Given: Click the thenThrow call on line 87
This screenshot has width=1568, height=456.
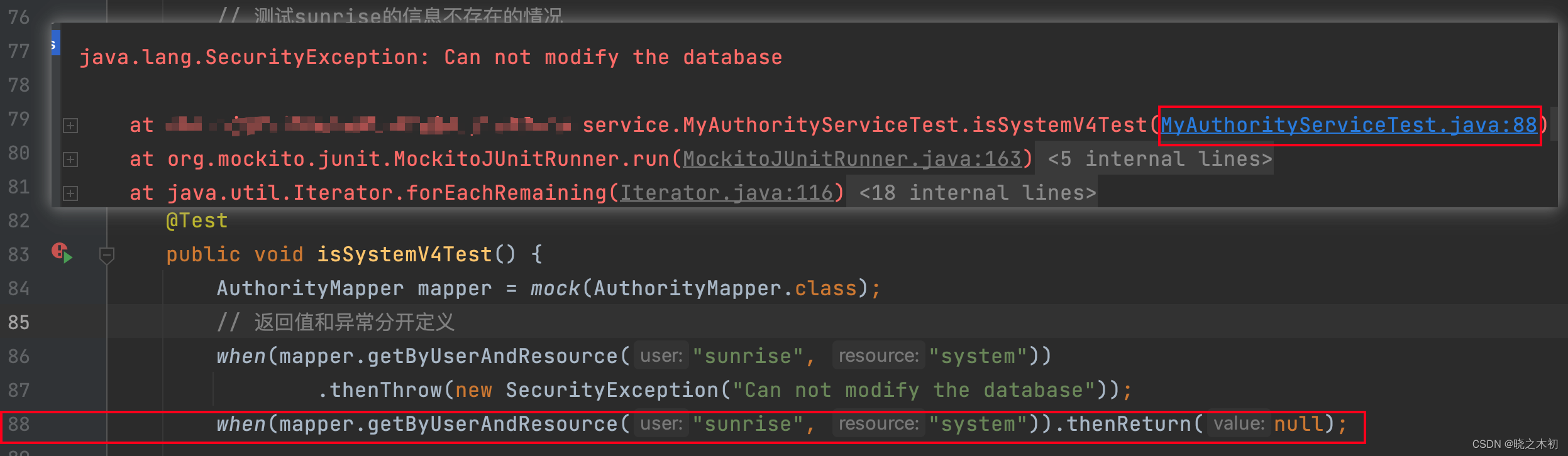Looking at the screenshot, I should tap(385, 390).
